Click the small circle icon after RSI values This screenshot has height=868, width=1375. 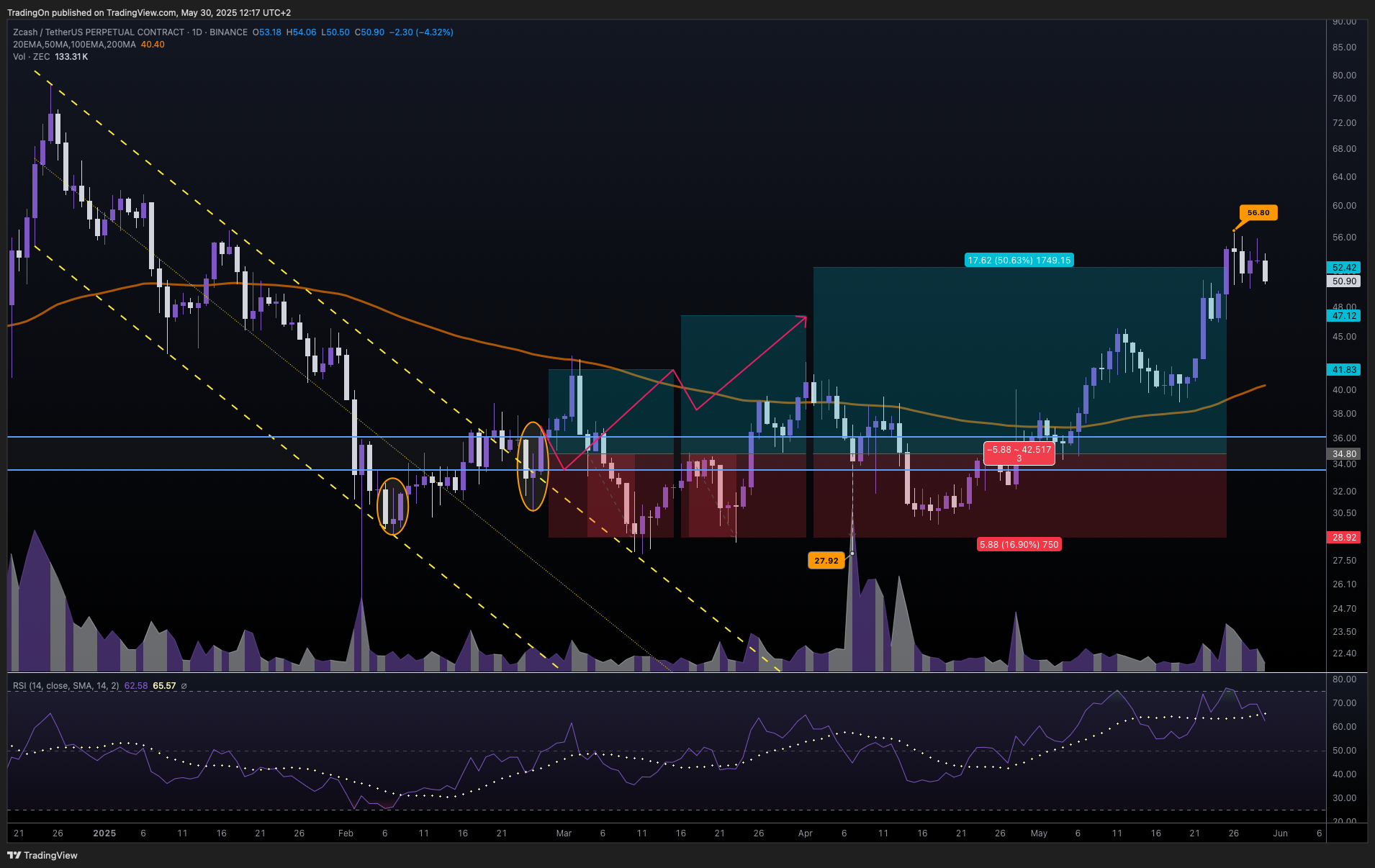coord(184,686)
